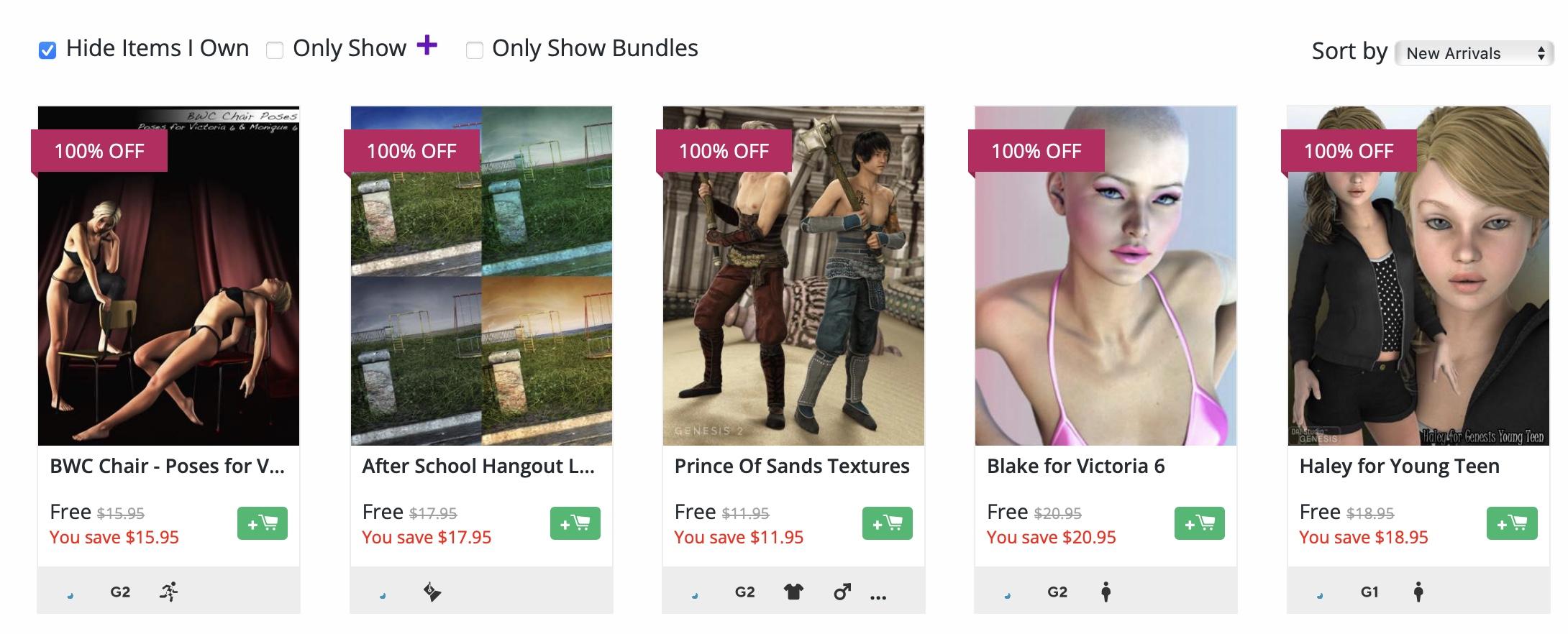Click the poses running-figure icon under BWC Chair

(x=169, y=592)
